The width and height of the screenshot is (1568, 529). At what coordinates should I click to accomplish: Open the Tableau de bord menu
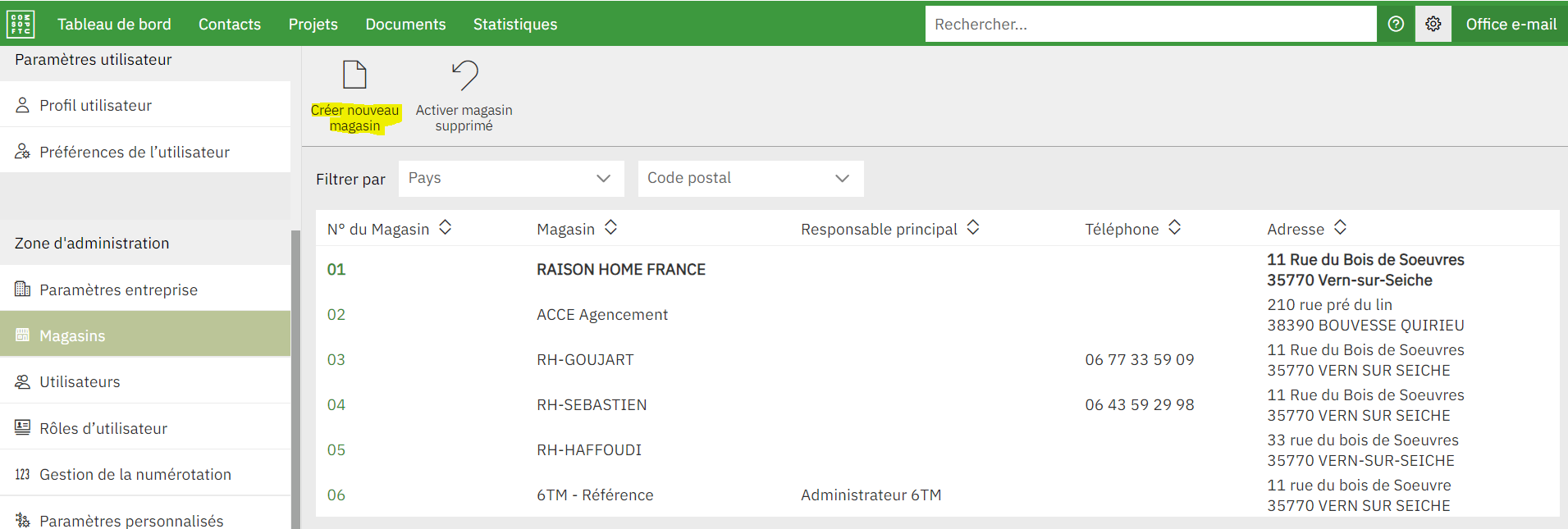tap(114, 24)
